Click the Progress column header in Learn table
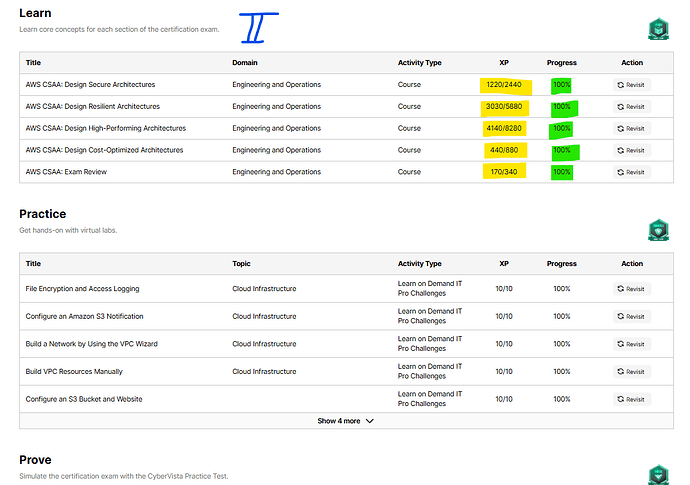Screen dimensions: 690x485 click(561, 63)
